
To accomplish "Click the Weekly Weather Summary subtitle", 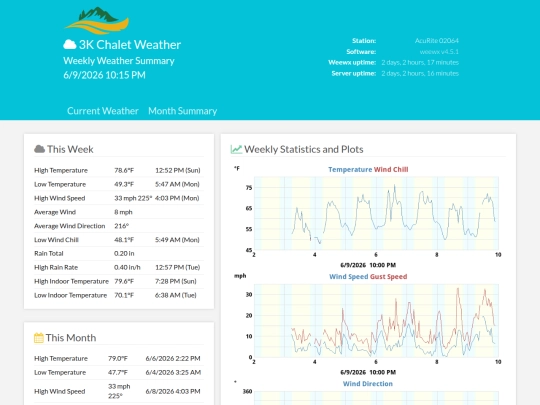I will 119,61.
